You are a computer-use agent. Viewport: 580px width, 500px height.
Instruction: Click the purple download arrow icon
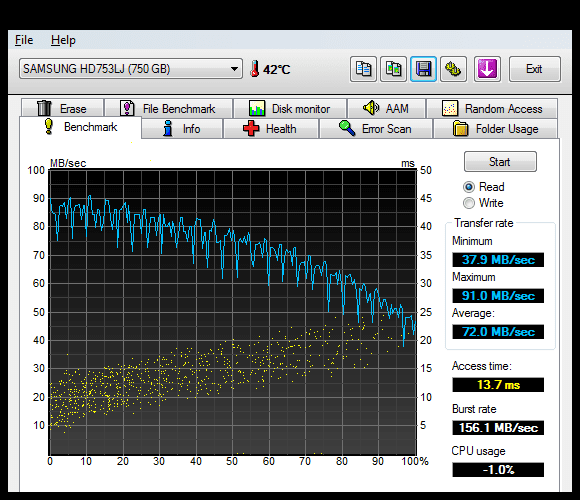pos(487,69)
